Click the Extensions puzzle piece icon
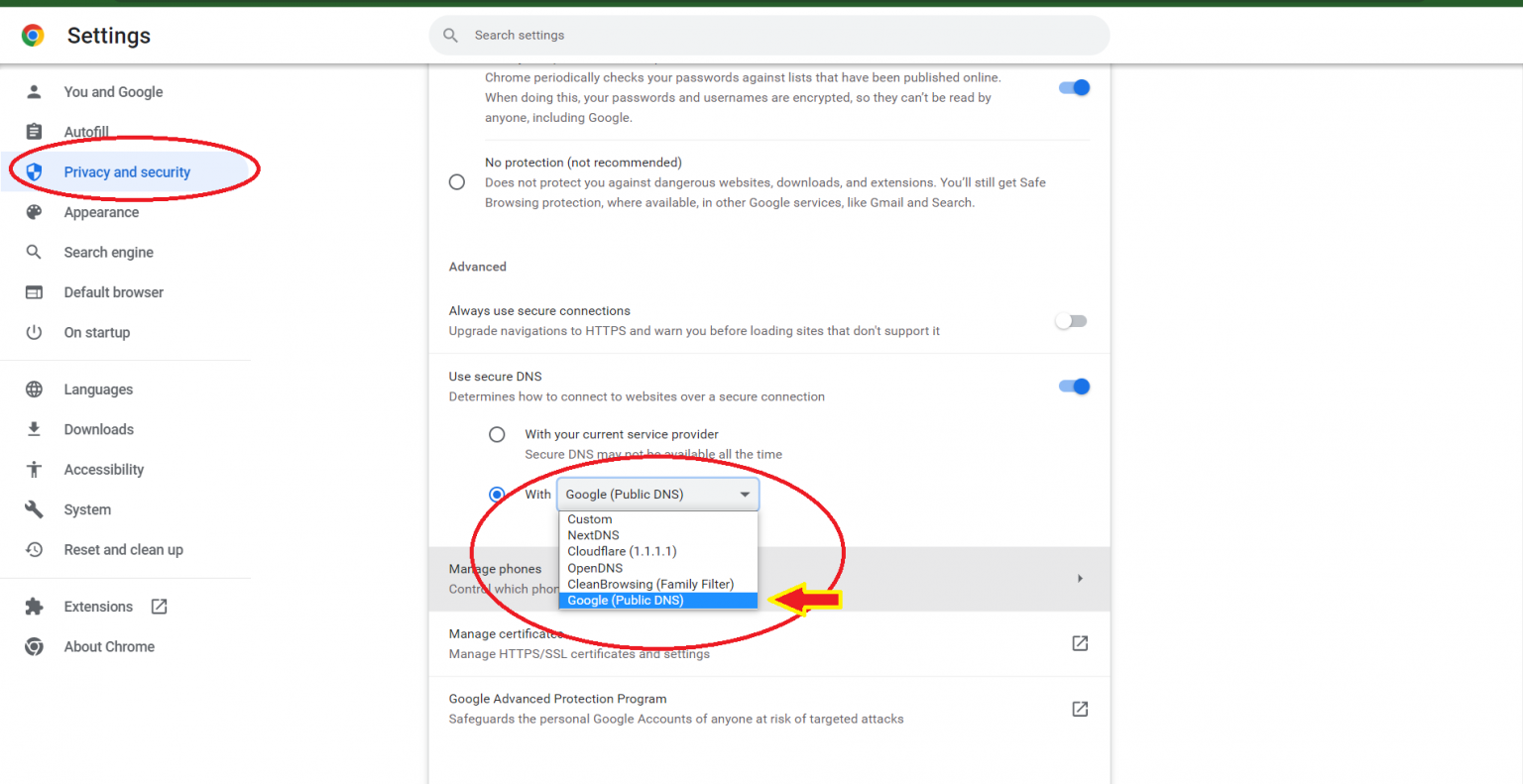The image size is (1523, 784). pyautogui.click(x=34, y=607)
